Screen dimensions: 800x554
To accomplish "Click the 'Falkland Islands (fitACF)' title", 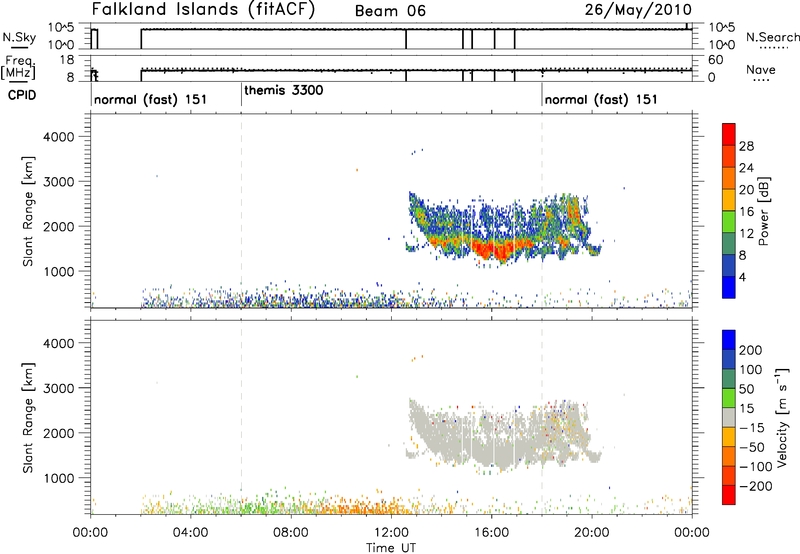I will 203,9.
